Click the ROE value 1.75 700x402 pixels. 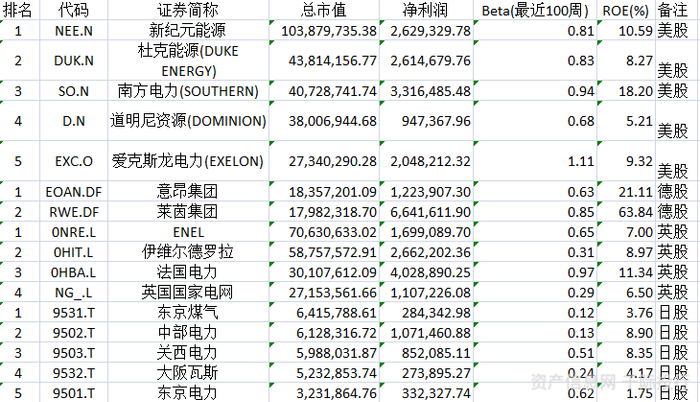point(626,392)
